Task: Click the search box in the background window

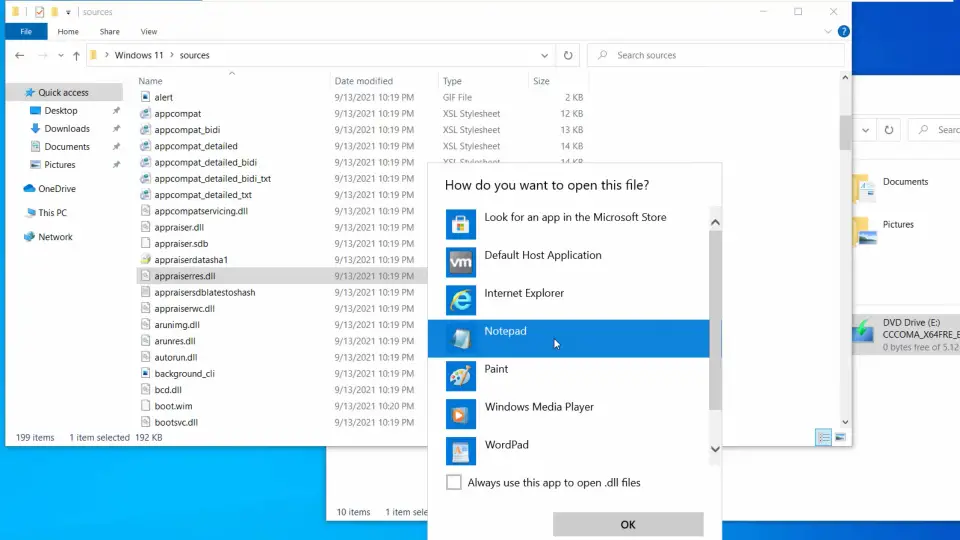Action: click(x=935, y=130)
